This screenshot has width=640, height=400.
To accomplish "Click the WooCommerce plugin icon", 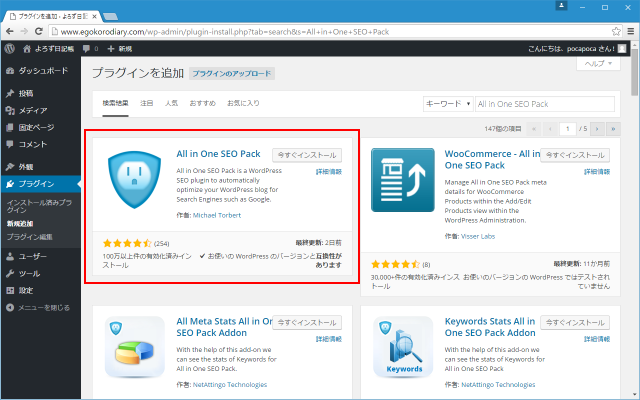I will [x=402, y=180].
